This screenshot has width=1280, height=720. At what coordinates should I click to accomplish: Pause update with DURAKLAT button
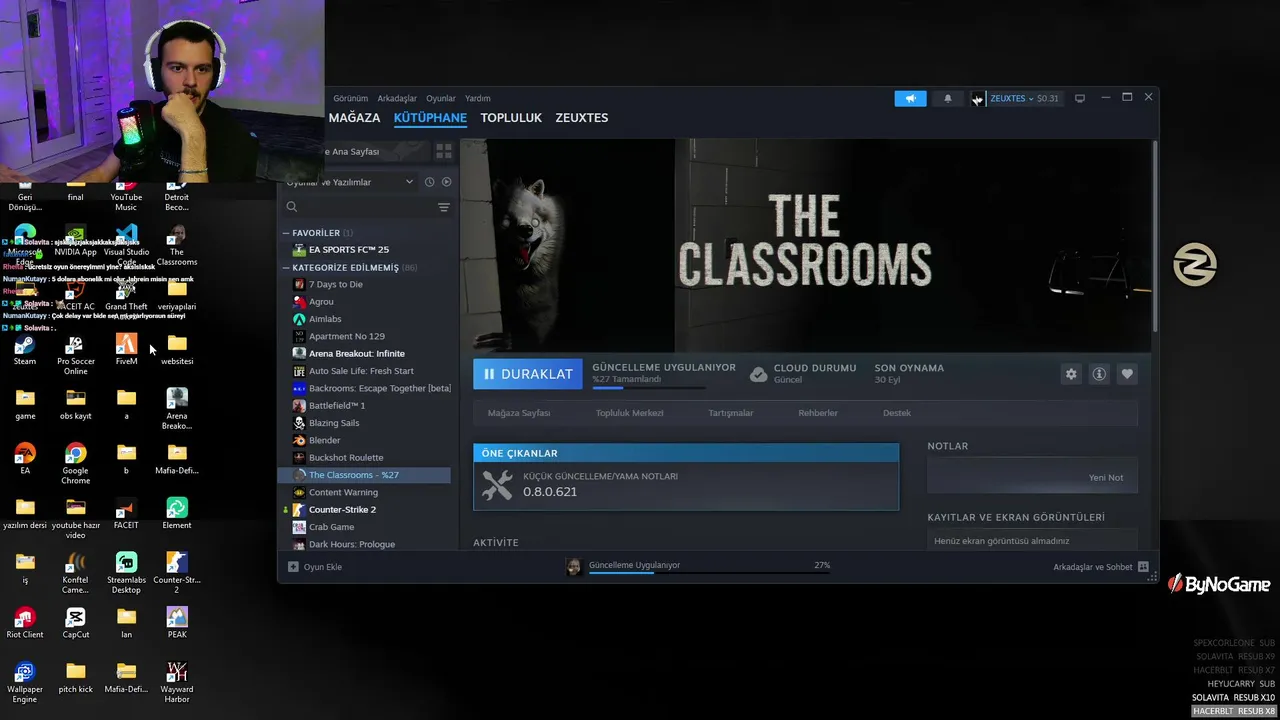tap(528, 374)
